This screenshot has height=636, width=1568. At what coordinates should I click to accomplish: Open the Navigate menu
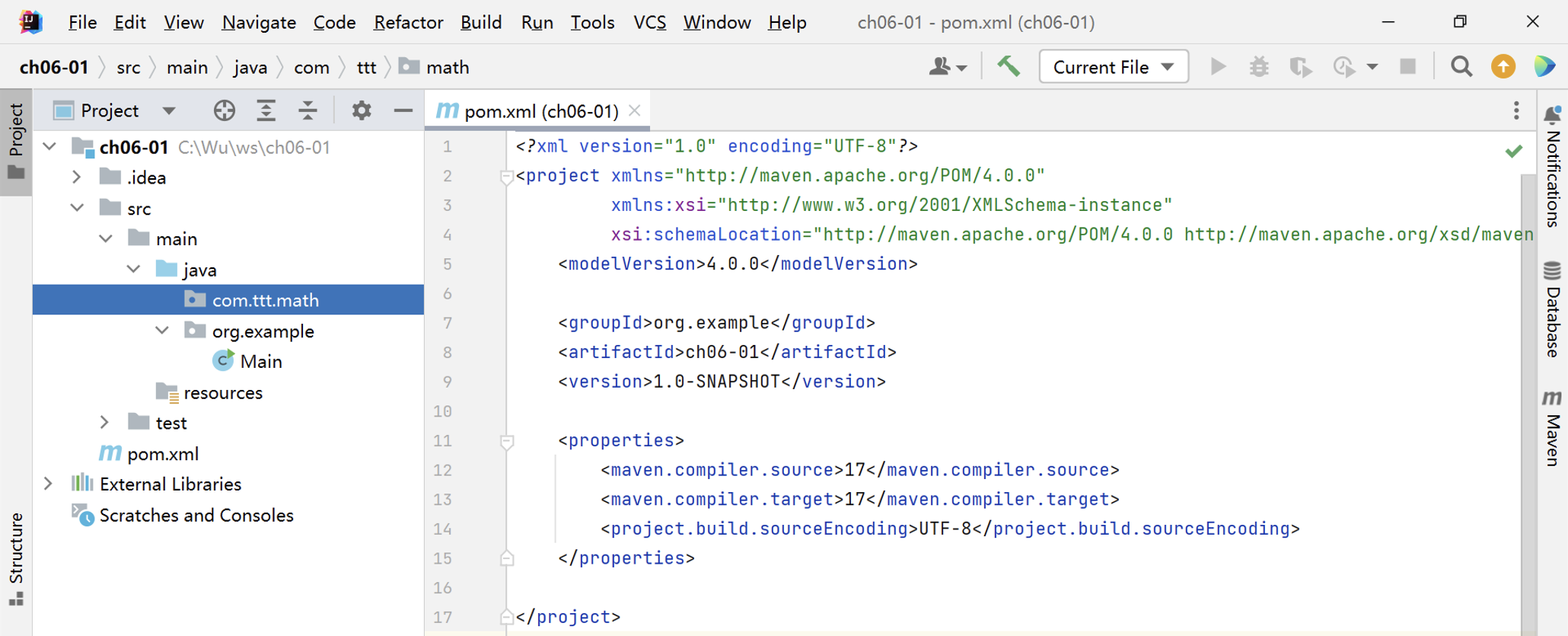[x=259, y=22]
